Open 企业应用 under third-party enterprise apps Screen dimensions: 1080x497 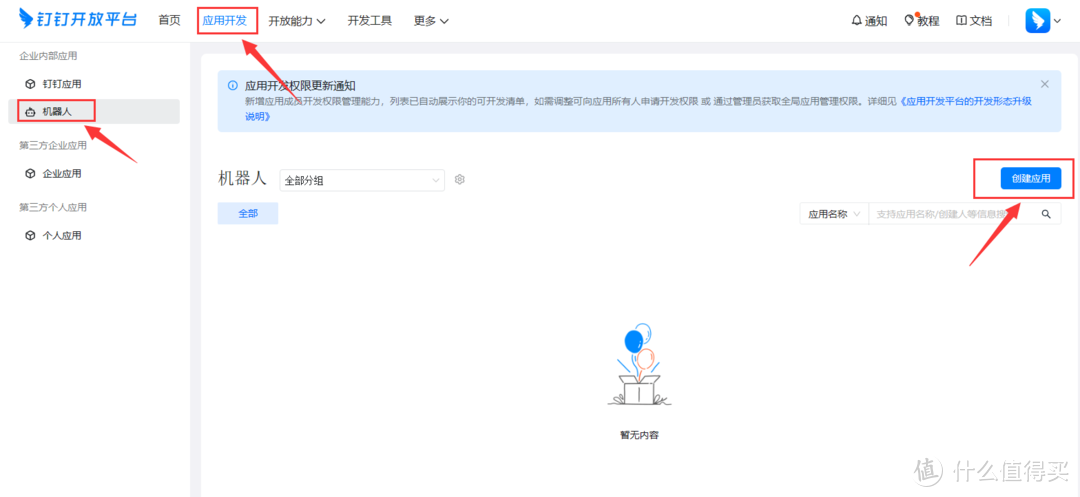[x=60, y=174]
